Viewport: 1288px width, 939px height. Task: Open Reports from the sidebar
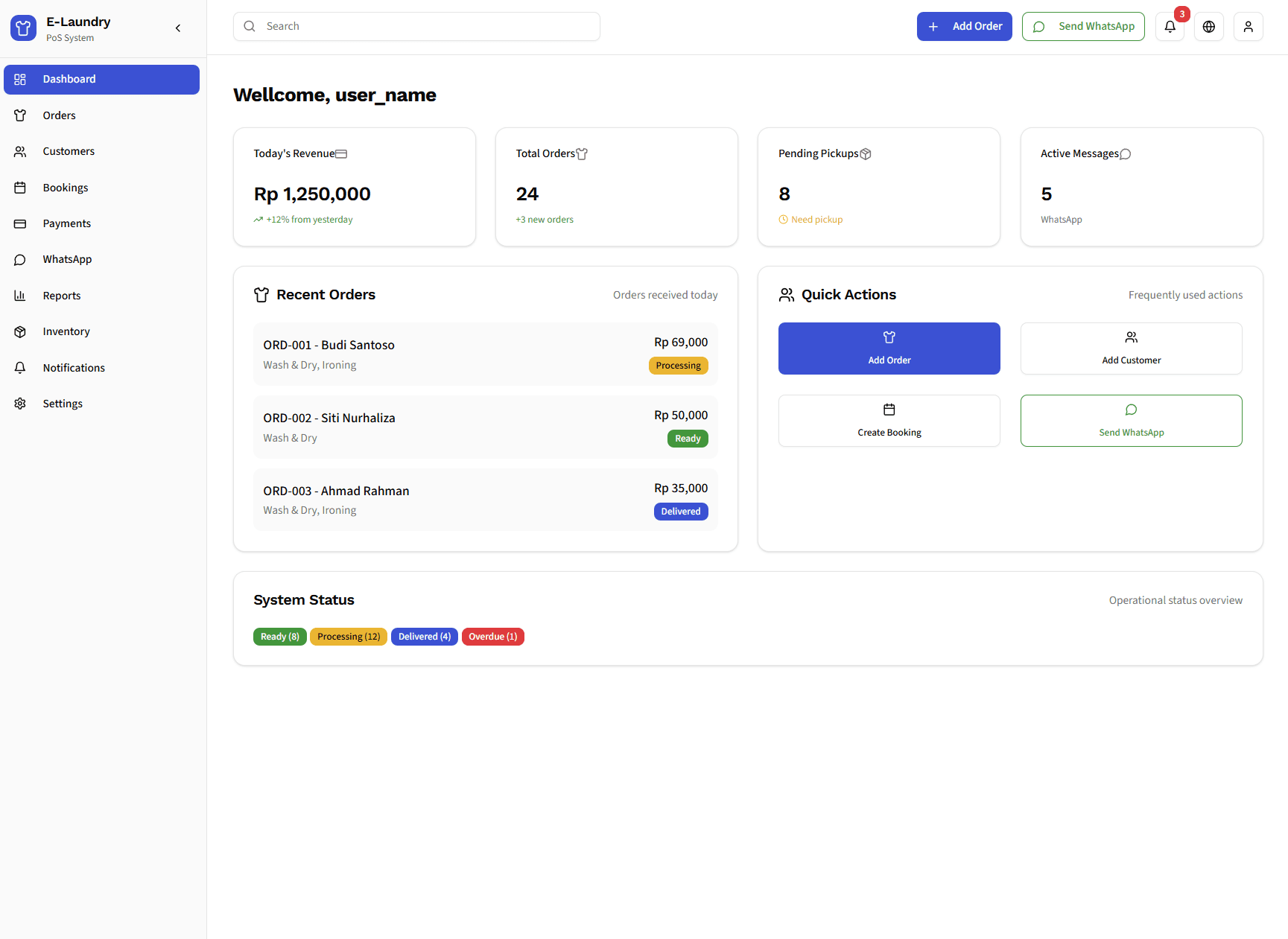coord(101,296)
